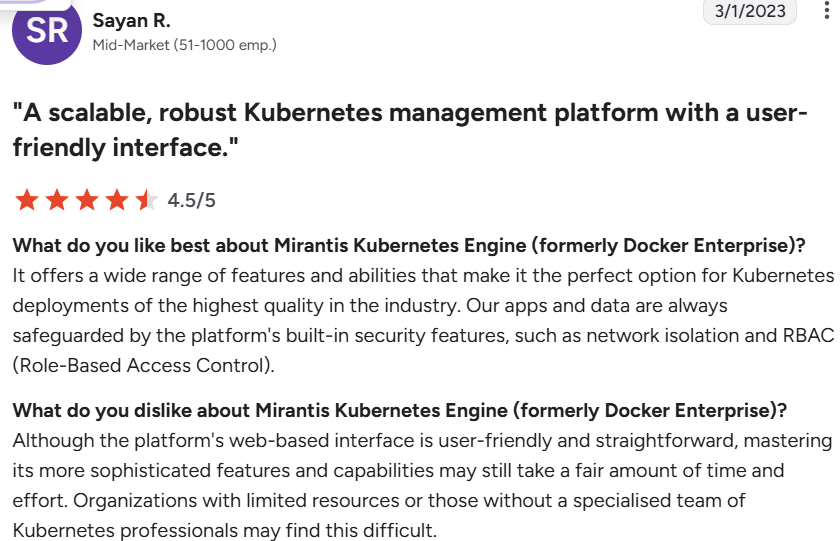Image resolution: width=840 pixels, height=541 pixels.
Task: Click the first orange rating star
Action: point(27,200)
